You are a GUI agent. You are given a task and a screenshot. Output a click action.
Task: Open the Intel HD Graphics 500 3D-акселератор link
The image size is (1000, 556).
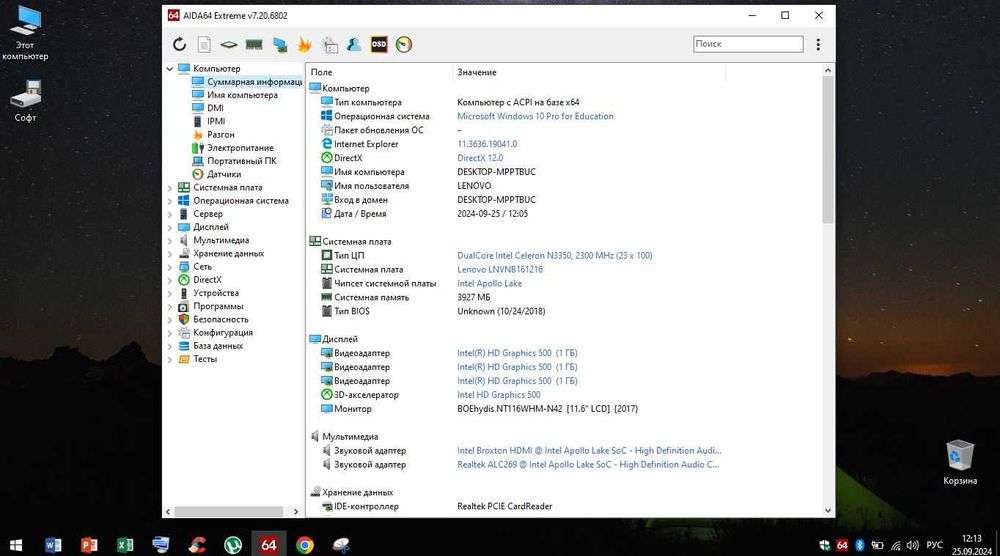pyautogui.click(x=499, y=395)
